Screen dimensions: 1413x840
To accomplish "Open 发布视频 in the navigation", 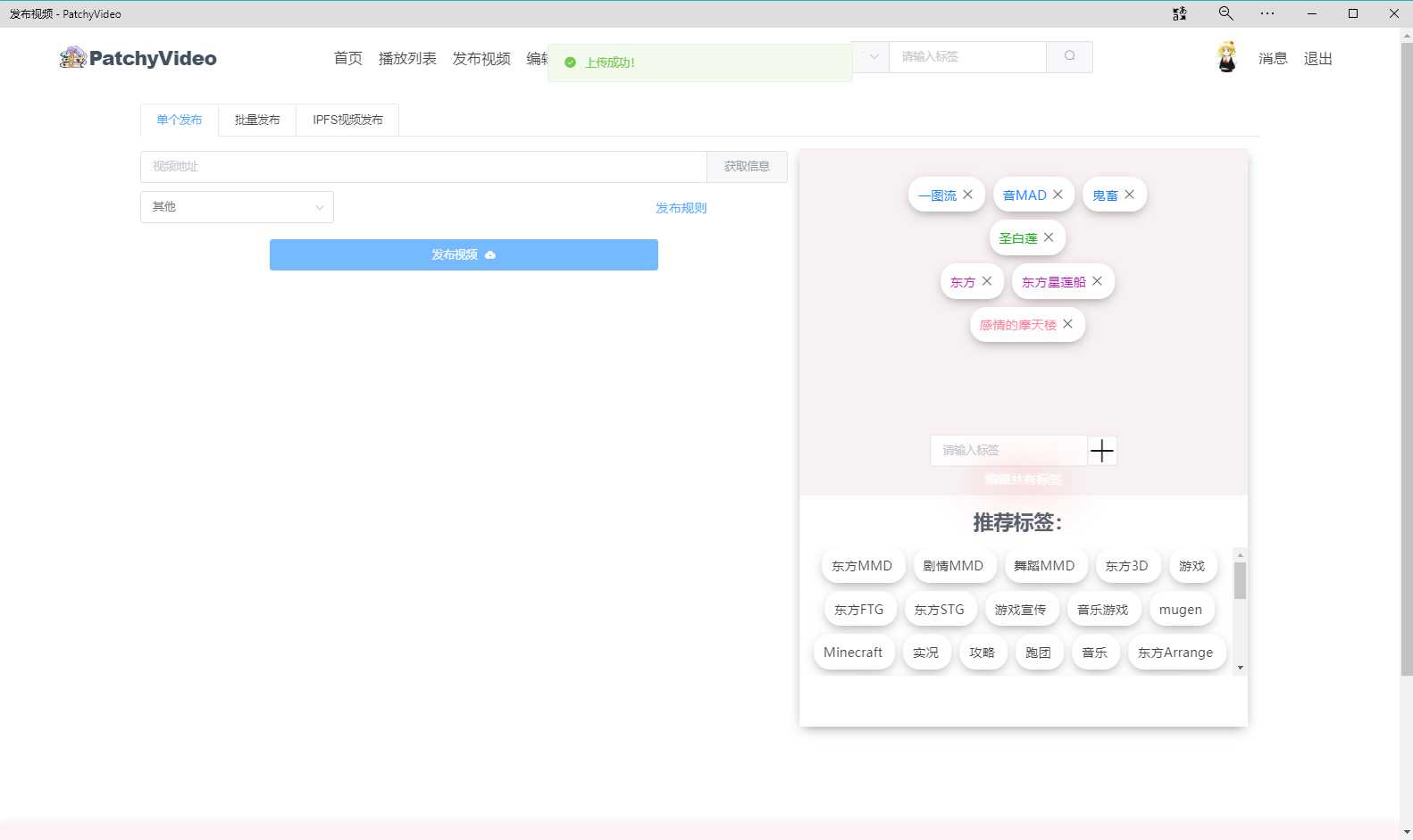I will (x=481, y=58).
